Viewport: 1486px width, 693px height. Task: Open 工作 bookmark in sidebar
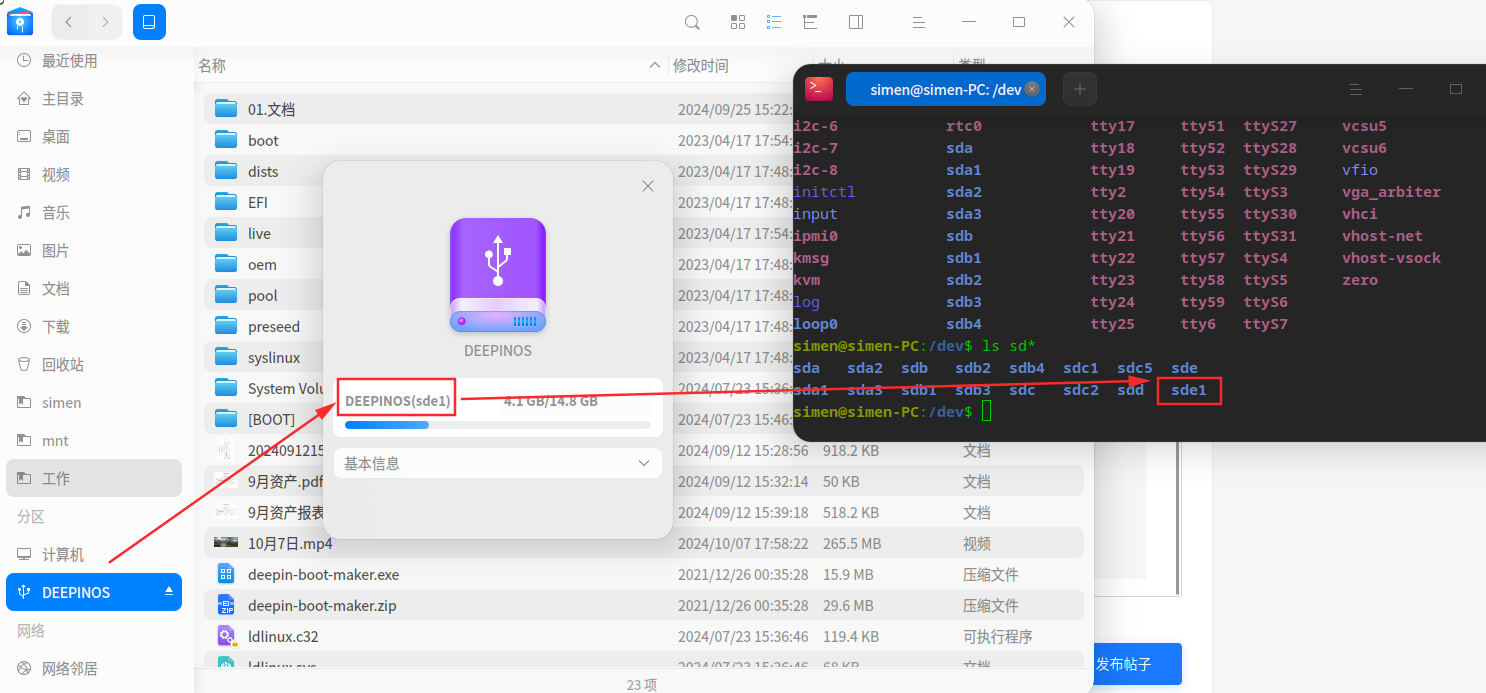click(x=94, y=479)
